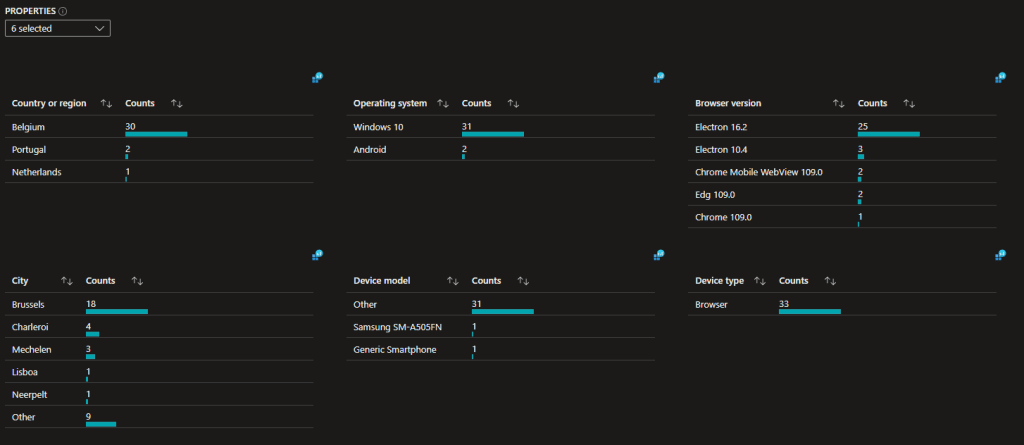Click pin icon above Operating system table
The image size is (1024, 445).
tap(659, 77)
